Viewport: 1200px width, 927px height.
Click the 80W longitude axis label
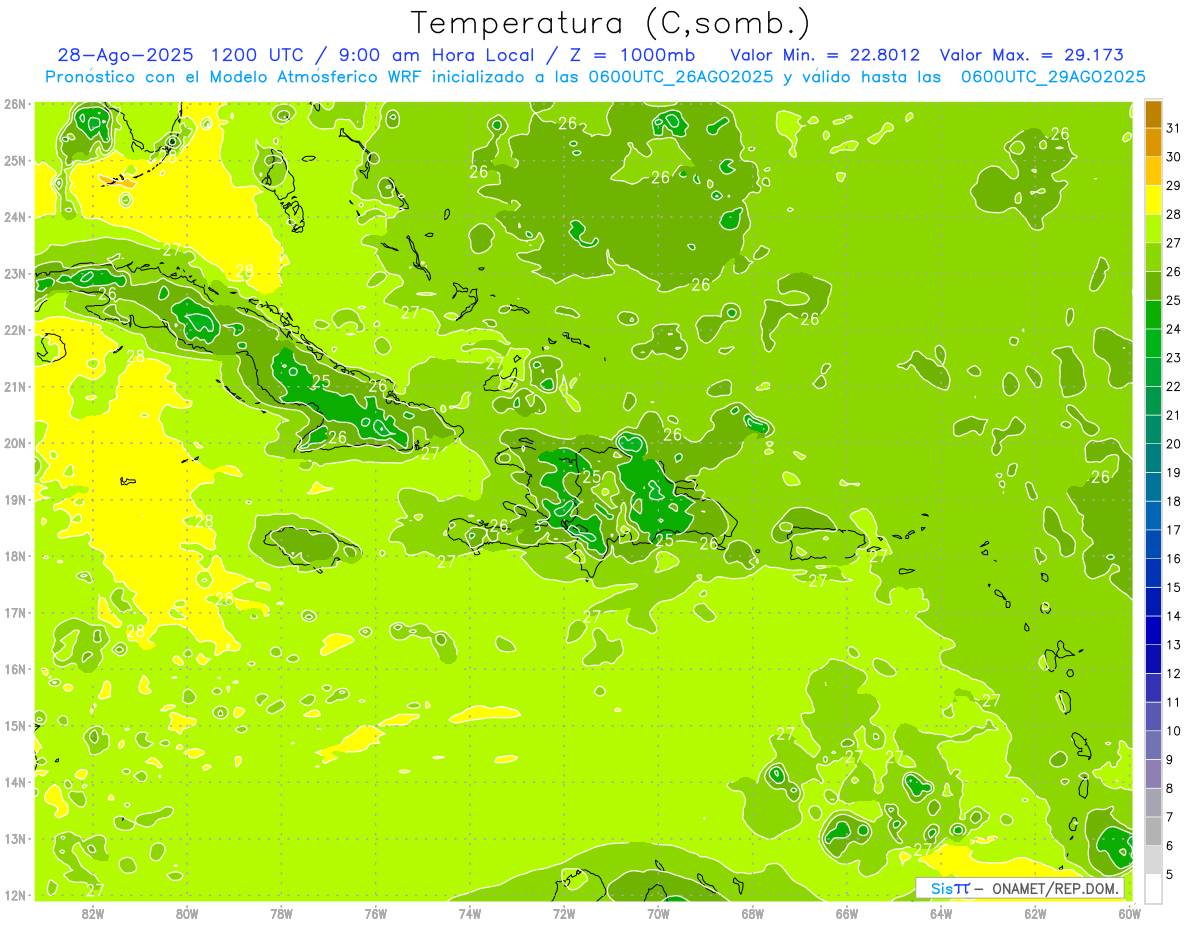click(187, 912)
